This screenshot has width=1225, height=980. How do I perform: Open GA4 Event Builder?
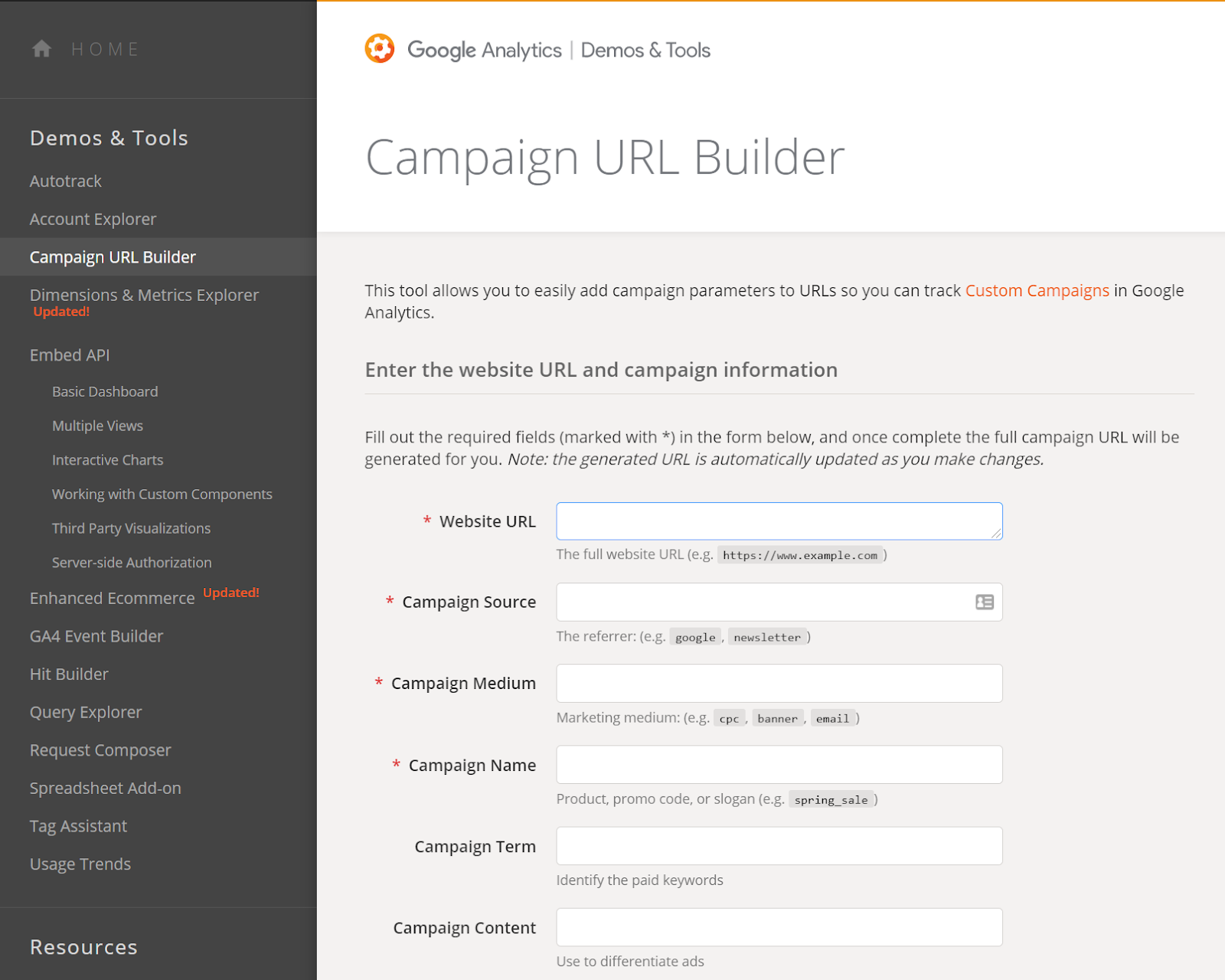(96, 636)
